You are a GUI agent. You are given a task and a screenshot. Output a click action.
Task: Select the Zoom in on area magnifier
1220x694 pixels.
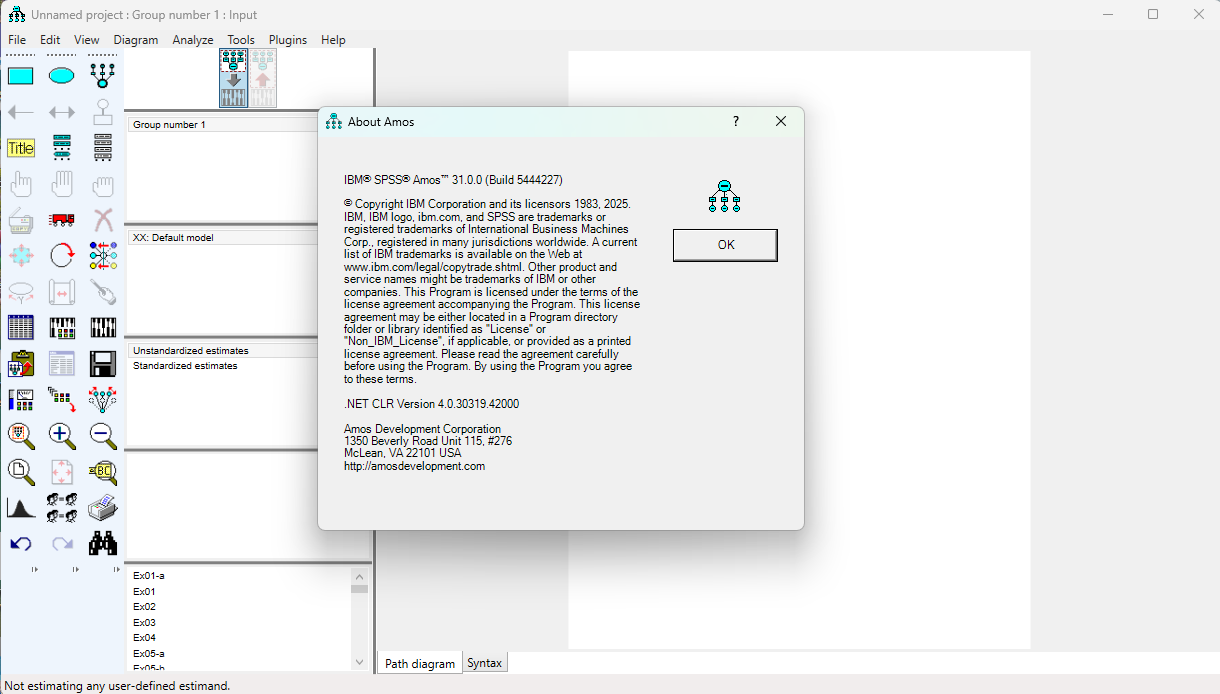pos(21,436)
